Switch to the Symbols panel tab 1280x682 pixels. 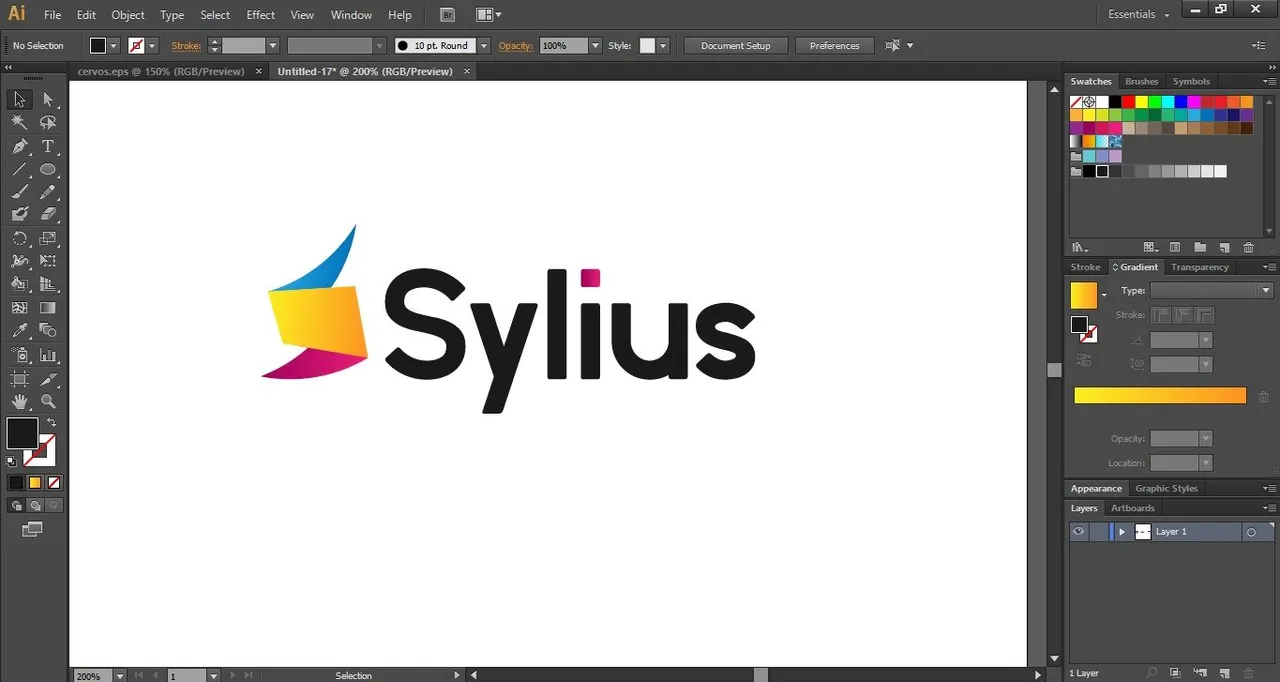(1191, 82)
